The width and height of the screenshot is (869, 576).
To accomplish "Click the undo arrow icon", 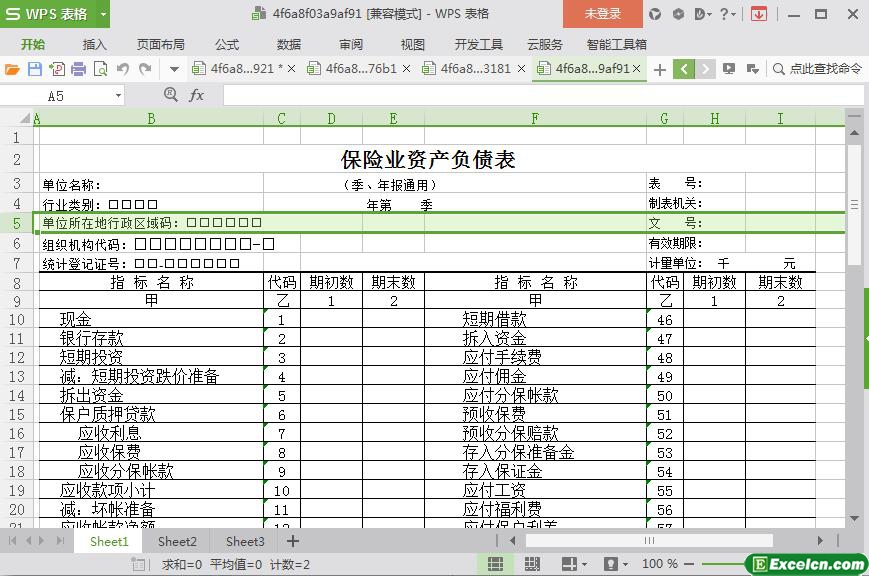I will [122, 69].
